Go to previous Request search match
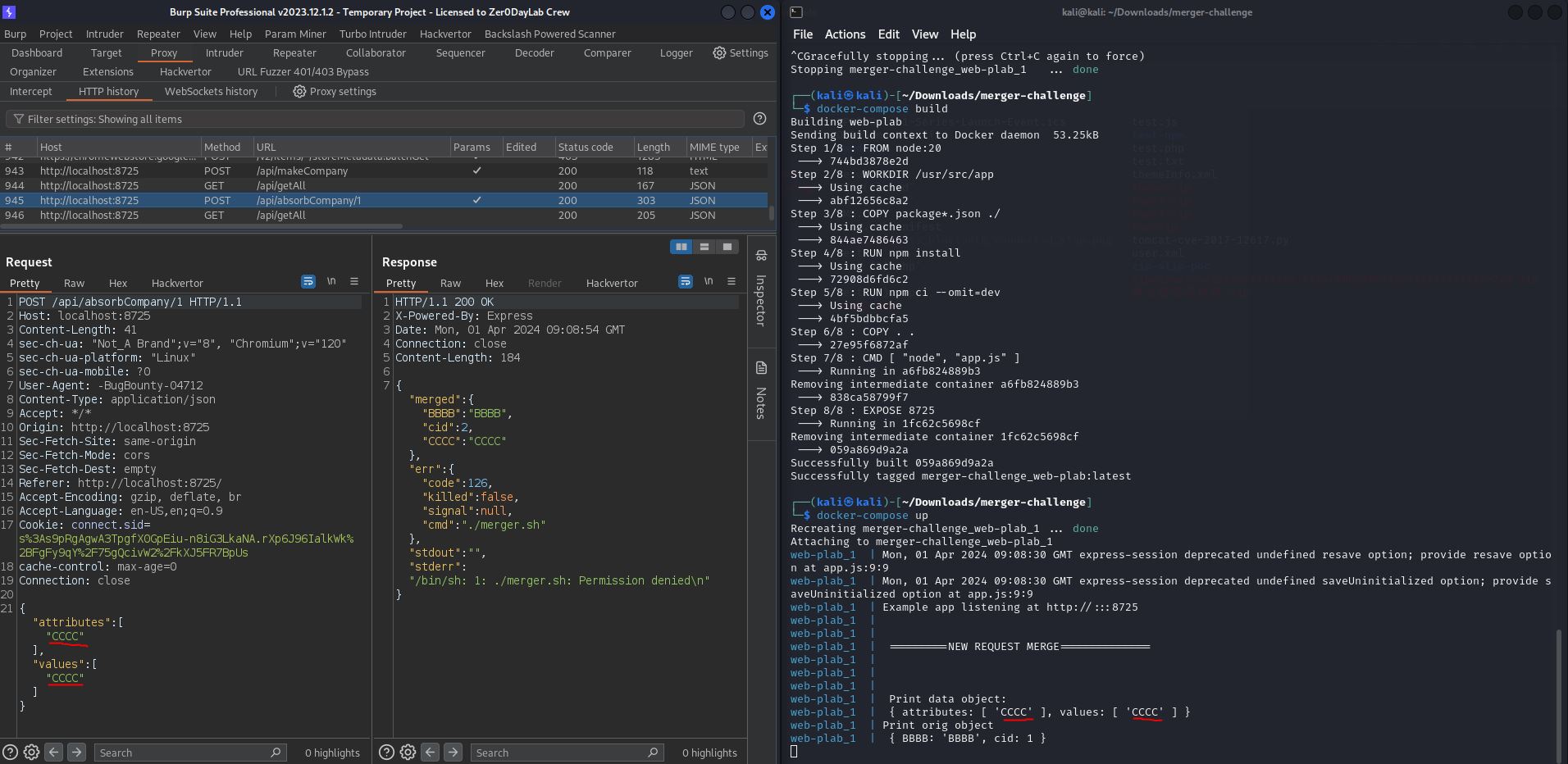1568x764 pixels. pyautogui.click(x=53, y=752)
